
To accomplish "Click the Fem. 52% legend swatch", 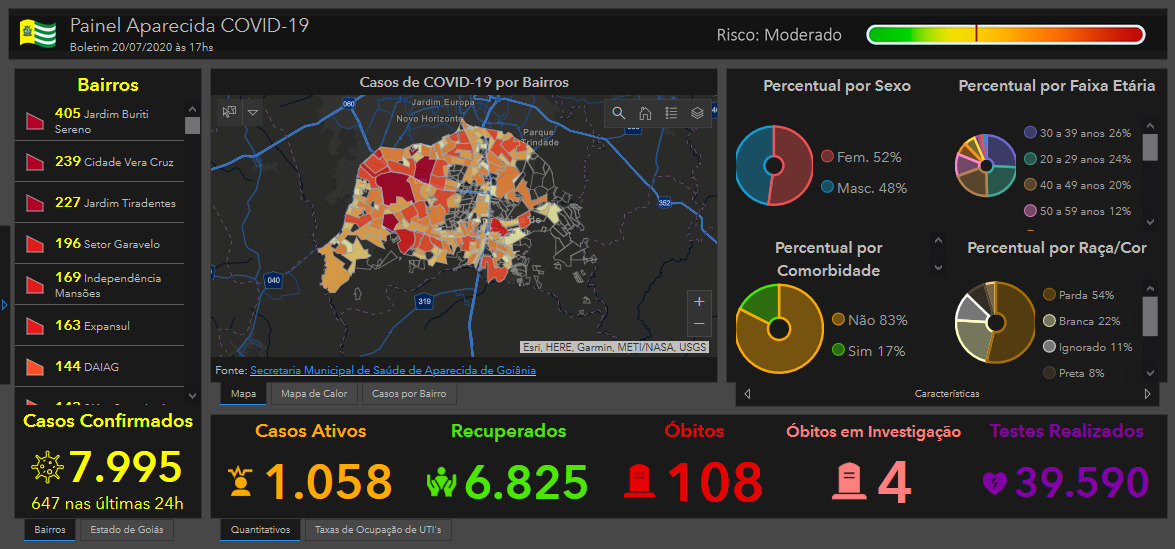I will pos(827,157).
